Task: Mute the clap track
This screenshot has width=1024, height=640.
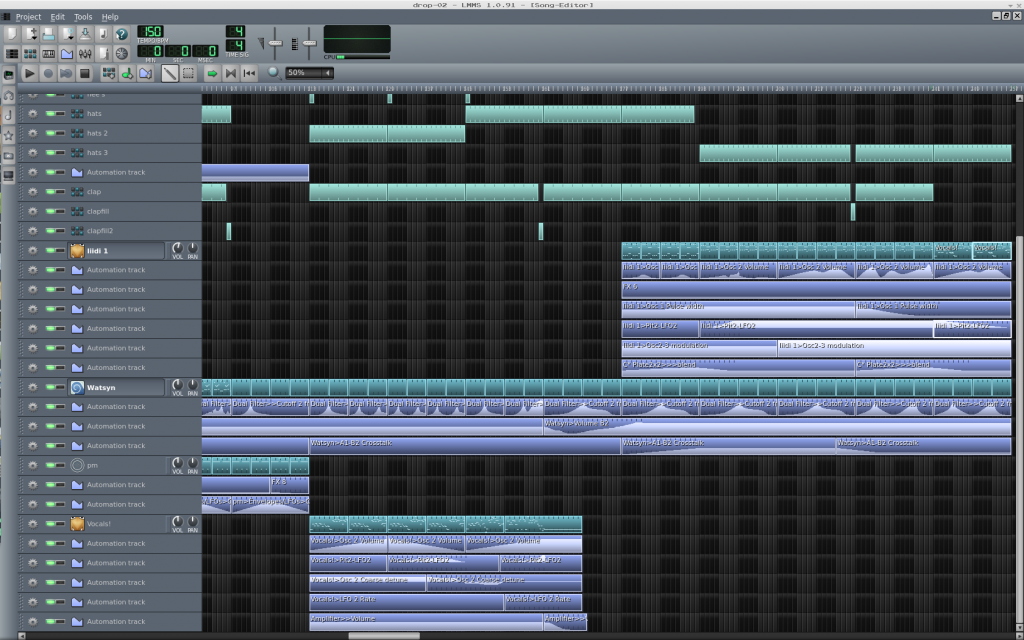Action: click(50, 192)
